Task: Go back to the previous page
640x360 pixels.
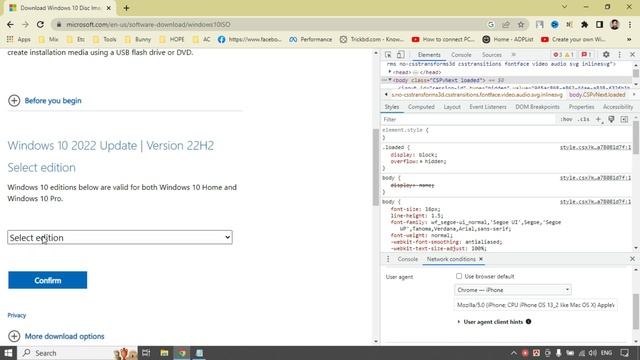Action: (x=10, y=24)
